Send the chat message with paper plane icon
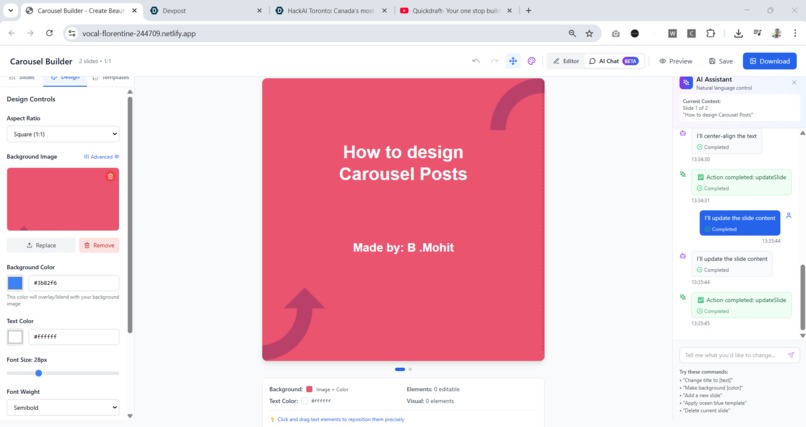The image size is (806, 427). [x=791, y=355]
